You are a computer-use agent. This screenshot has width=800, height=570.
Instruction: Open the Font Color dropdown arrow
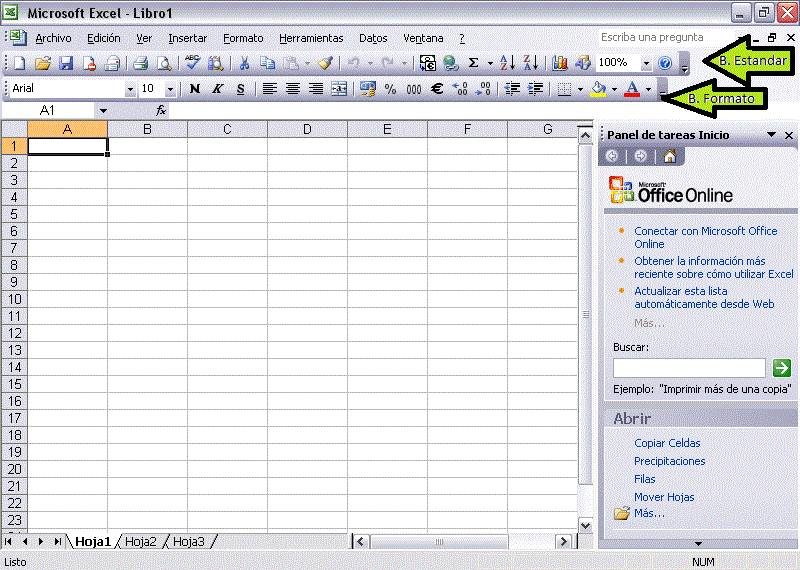[x=648, y=89]
